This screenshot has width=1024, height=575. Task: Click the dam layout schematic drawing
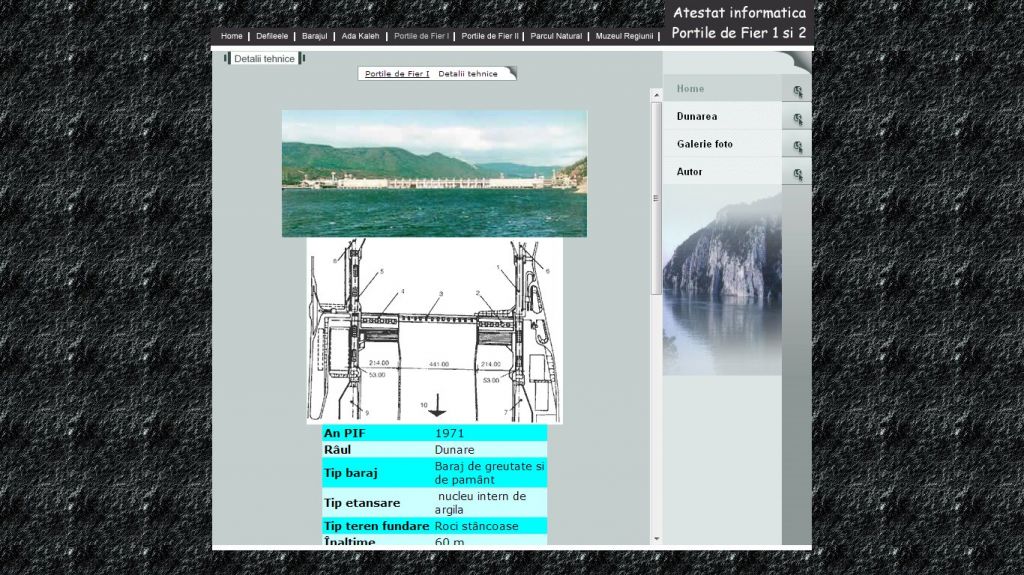point(434,330)
